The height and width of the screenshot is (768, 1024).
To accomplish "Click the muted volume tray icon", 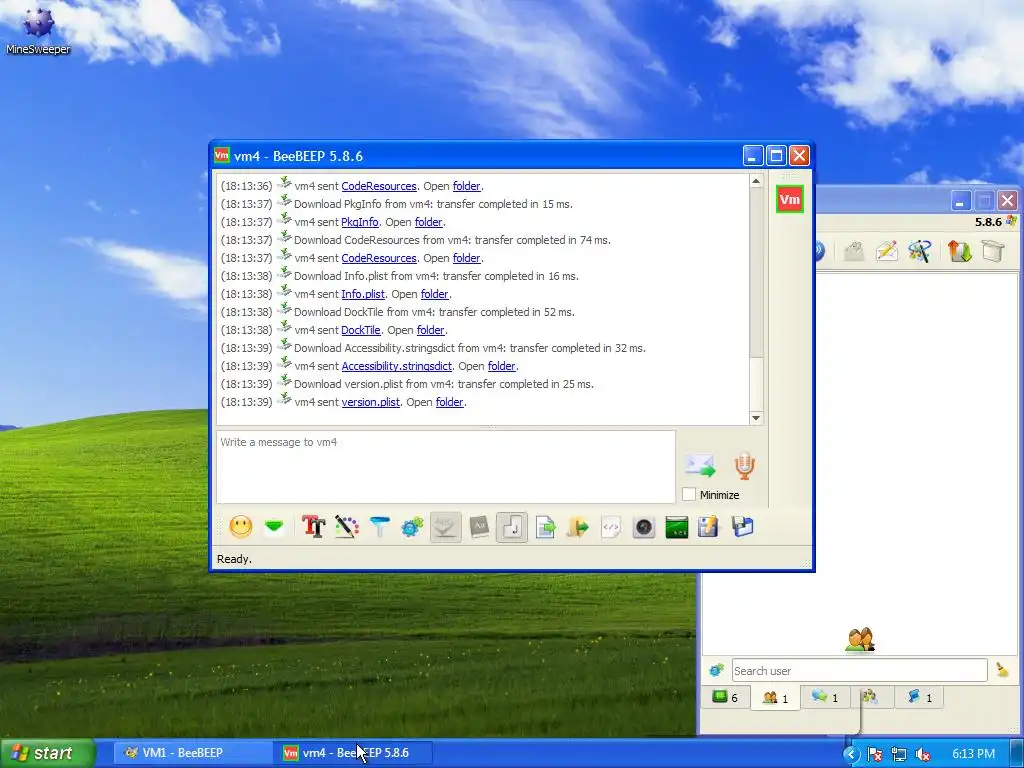I will pyautogui.click(x=923, y=754).
